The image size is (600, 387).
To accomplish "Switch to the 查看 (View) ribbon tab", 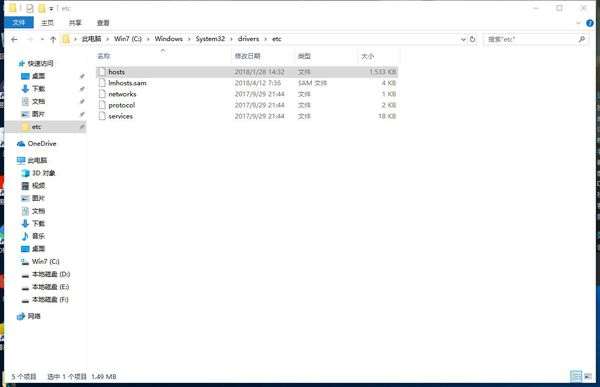I will (103, 23).
